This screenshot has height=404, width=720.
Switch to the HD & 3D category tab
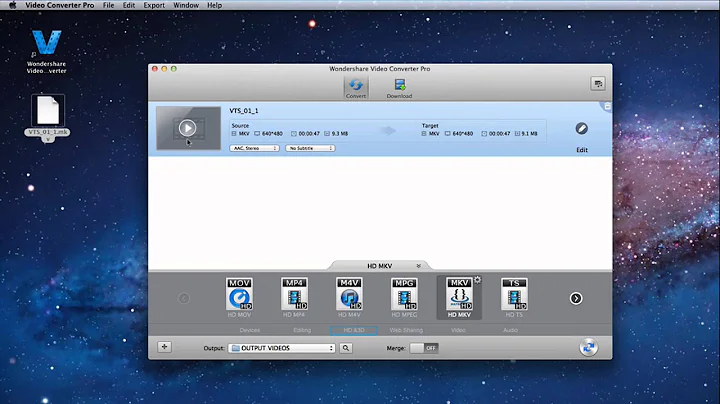[354, 330]
